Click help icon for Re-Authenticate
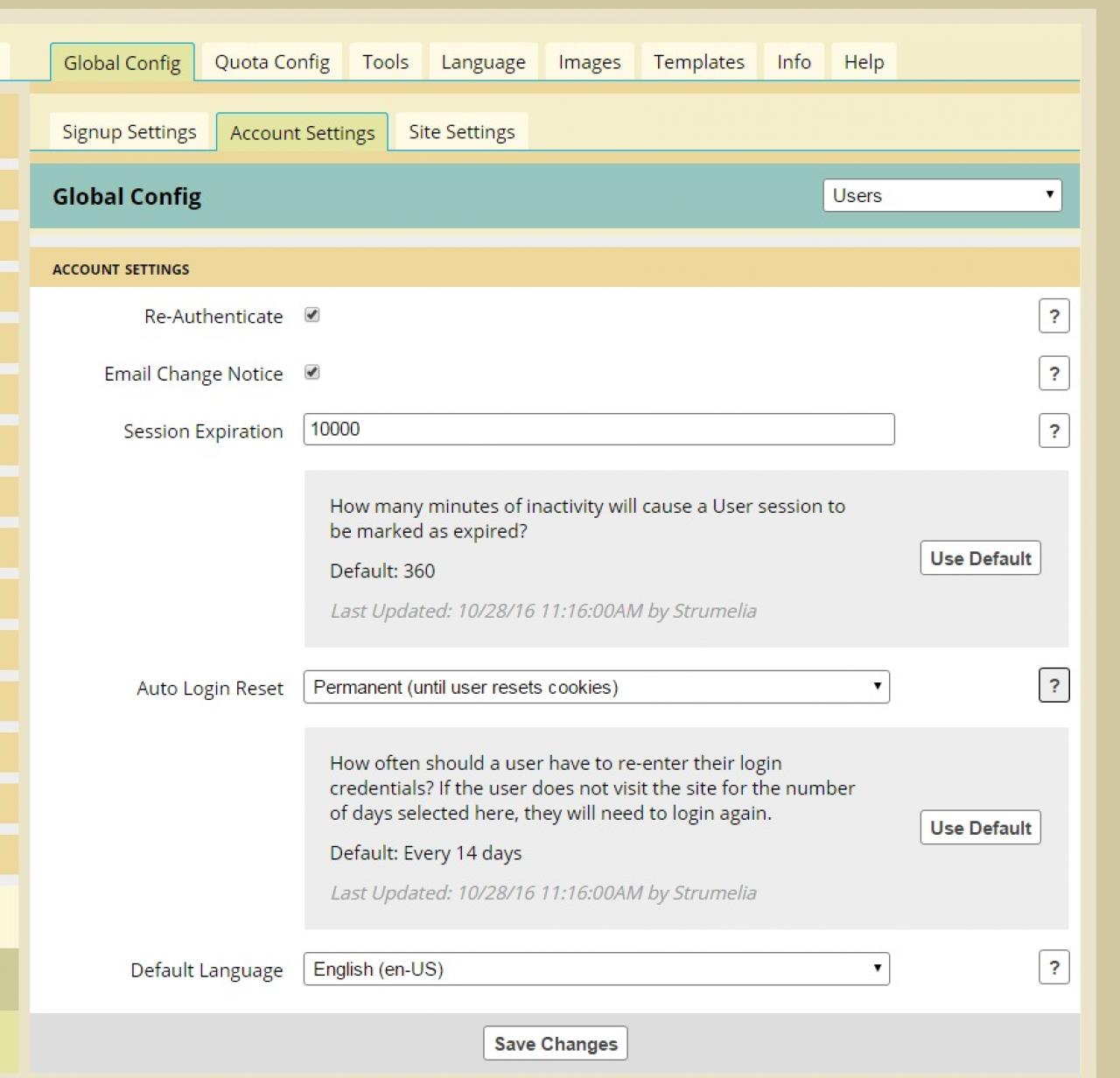 tap(1053, 316)
